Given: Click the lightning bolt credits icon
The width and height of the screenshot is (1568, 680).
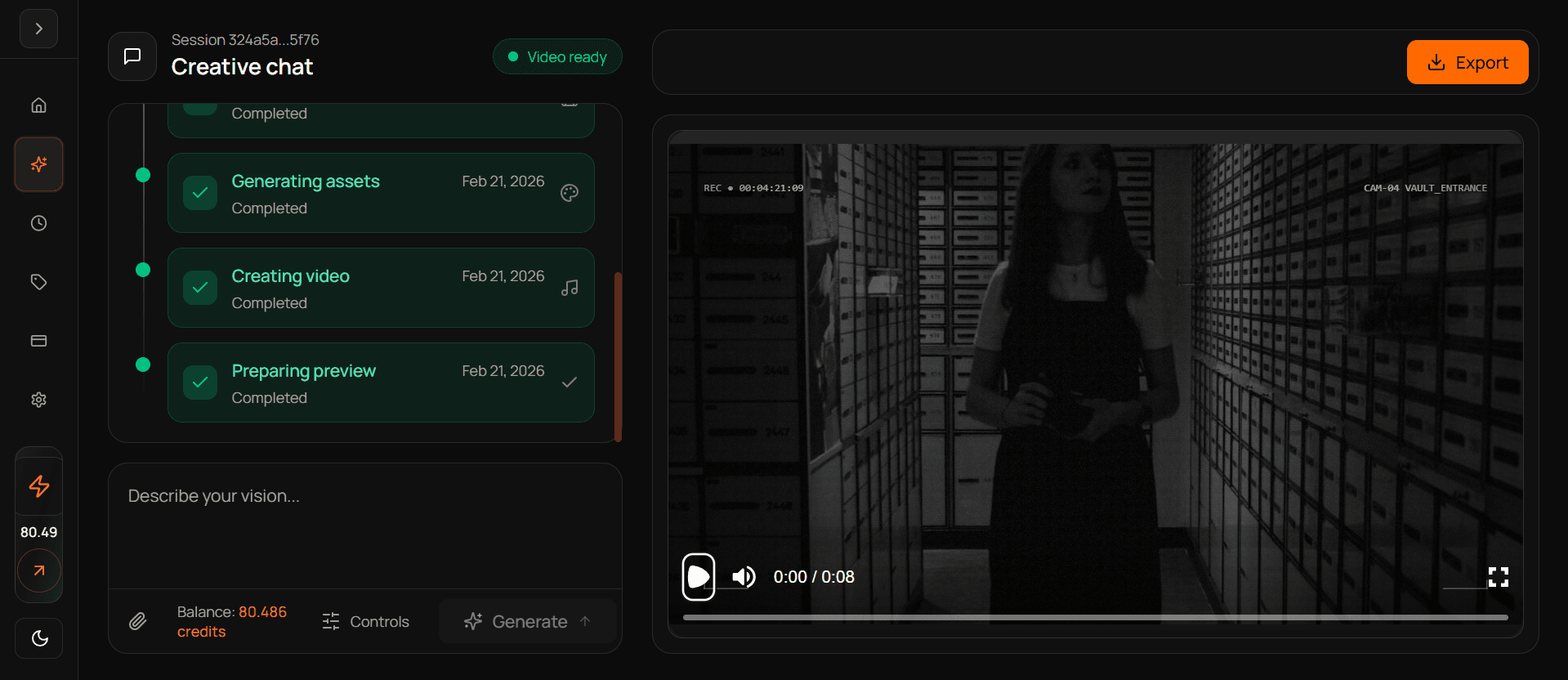Looking at the screenshot, I should (38, 486).
